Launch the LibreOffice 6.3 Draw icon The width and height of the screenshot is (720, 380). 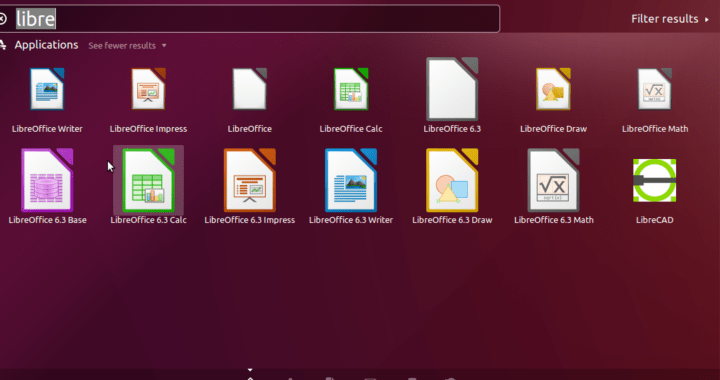click(452, 180)
